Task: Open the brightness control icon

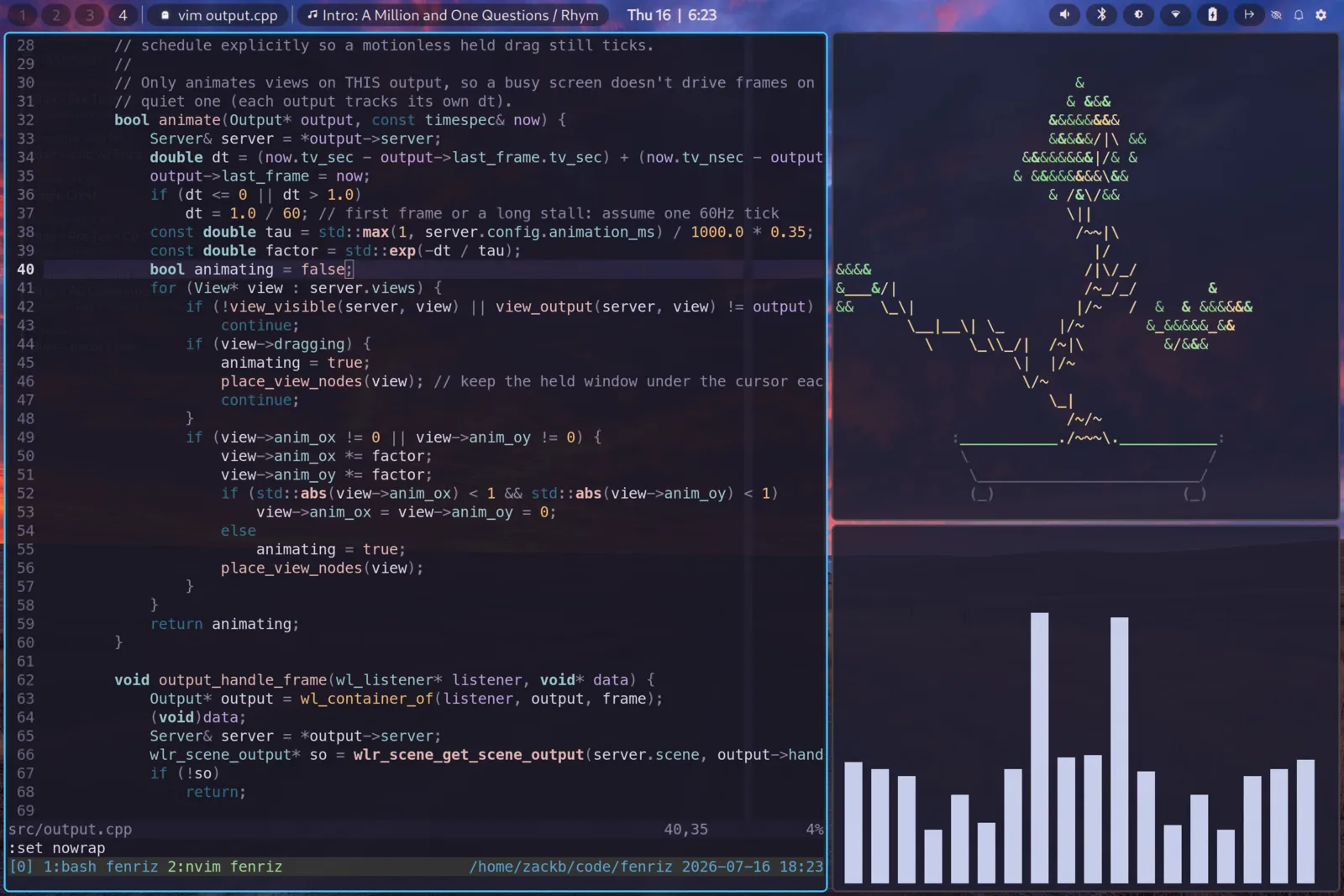Action: click(1138, 14)
